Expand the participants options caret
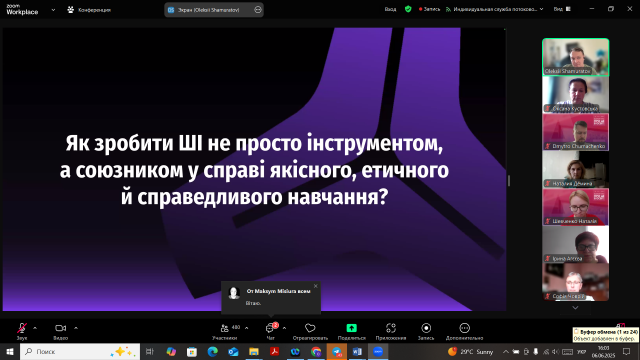 tap(247, 328)
